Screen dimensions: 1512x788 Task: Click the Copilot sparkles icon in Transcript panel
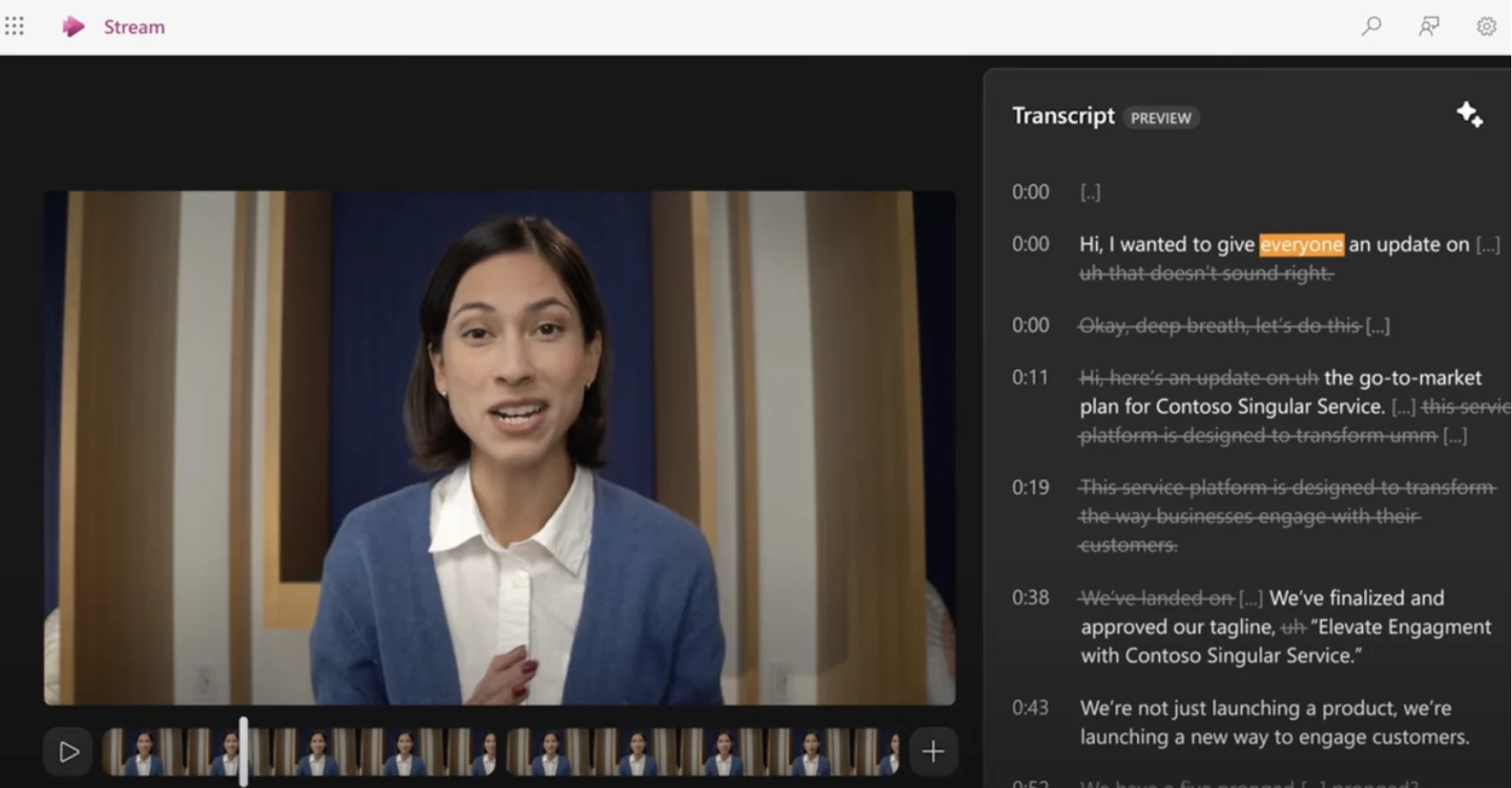1469,115
